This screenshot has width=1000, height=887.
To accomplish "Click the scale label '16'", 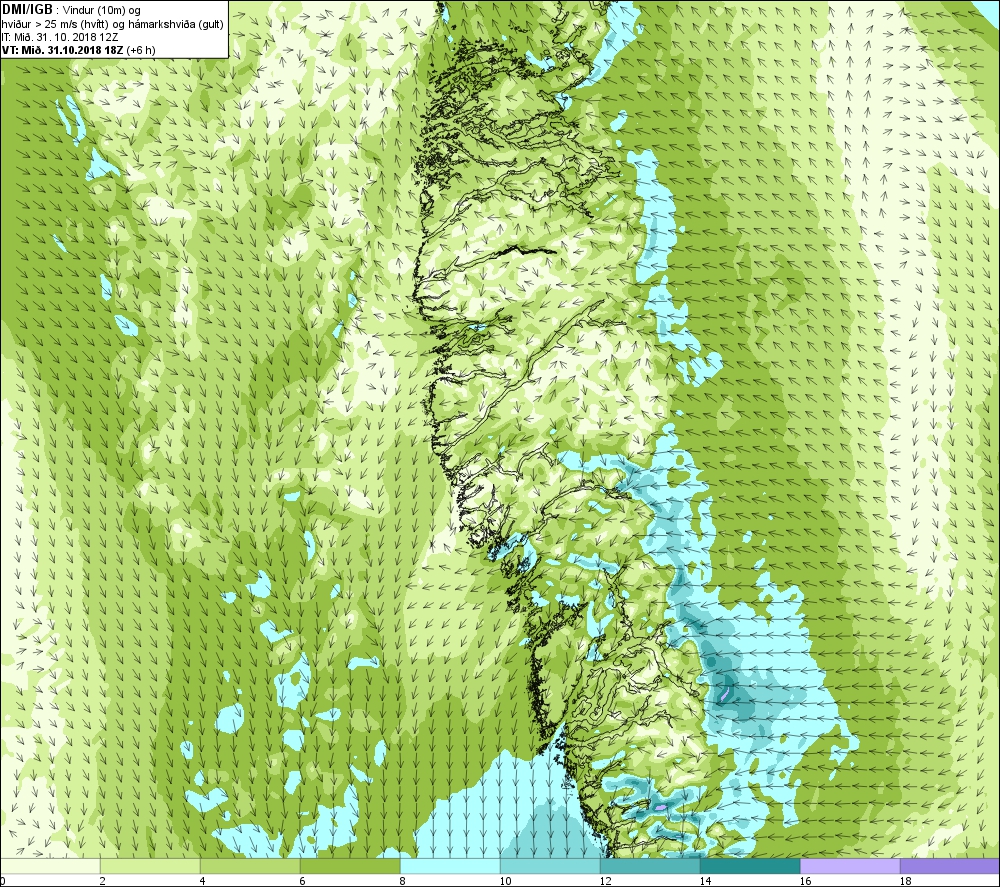I will pyautogui.click(x=805, y=881).
